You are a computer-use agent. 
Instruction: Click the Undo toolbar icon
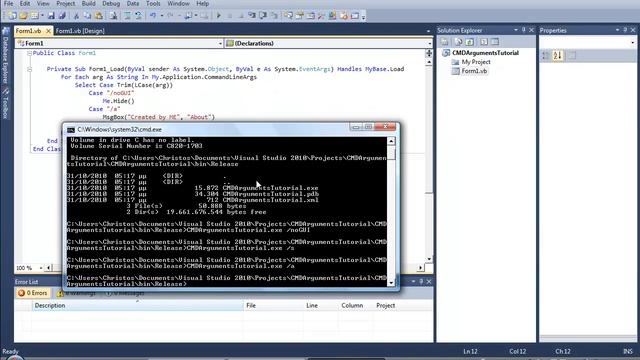(x=153, y=16)
